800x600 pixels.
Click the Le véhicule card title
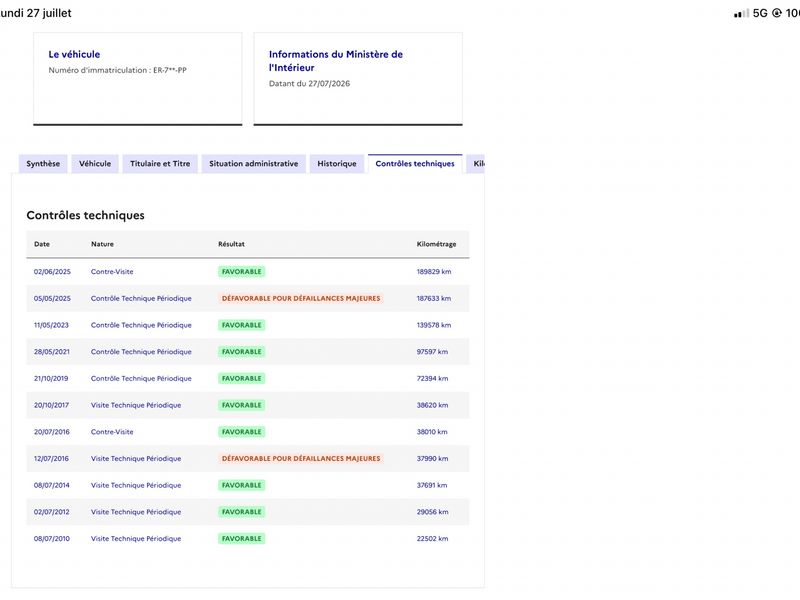74,54
